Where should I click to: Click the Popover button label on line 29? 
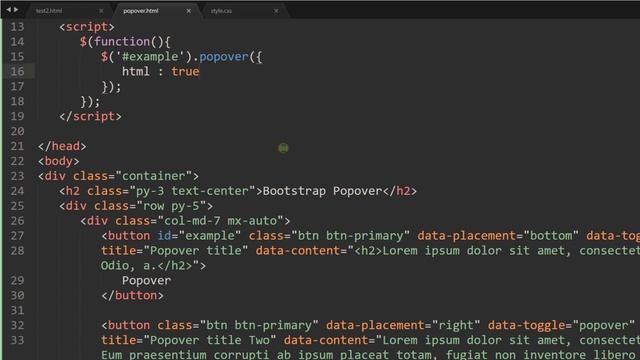(x=147, y=281)
